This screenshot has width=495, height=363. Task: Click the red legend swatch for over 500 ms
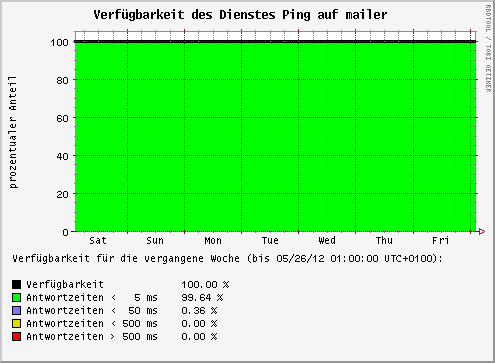point(16,336)
